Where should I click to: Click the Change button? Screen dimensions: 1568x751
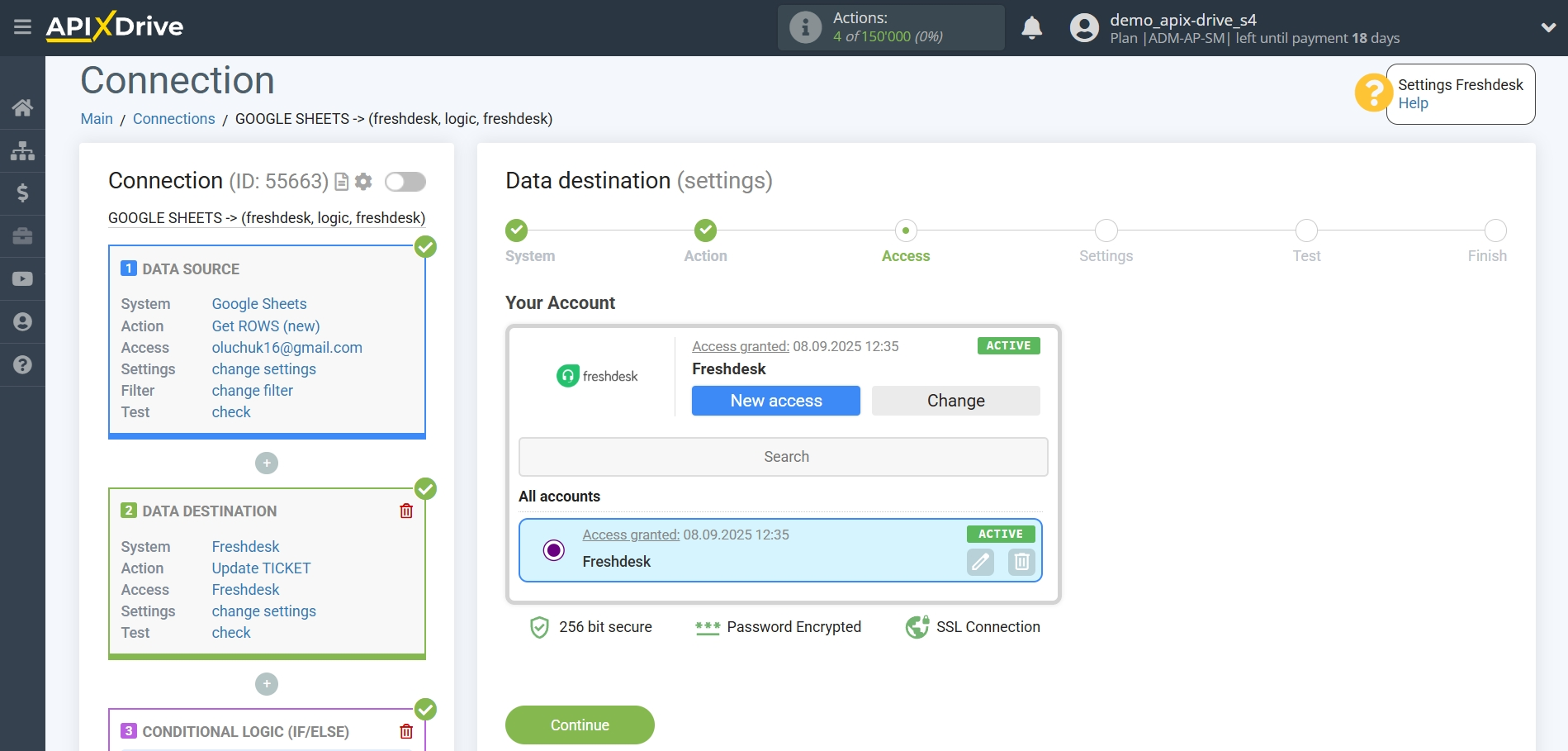pyautogui.click(x=956, y=401)
